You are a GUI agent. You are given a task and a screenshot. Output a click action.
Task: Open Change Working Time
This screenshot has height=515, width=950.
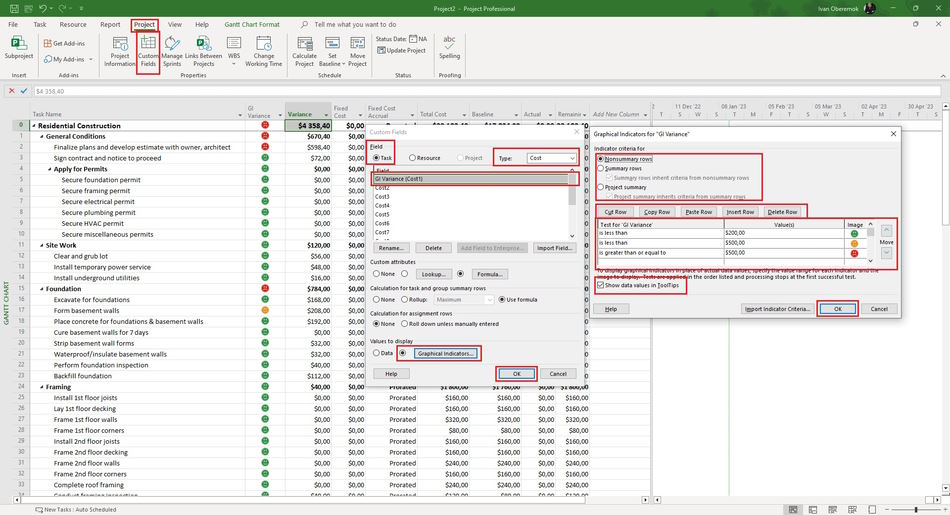[264, 52]
